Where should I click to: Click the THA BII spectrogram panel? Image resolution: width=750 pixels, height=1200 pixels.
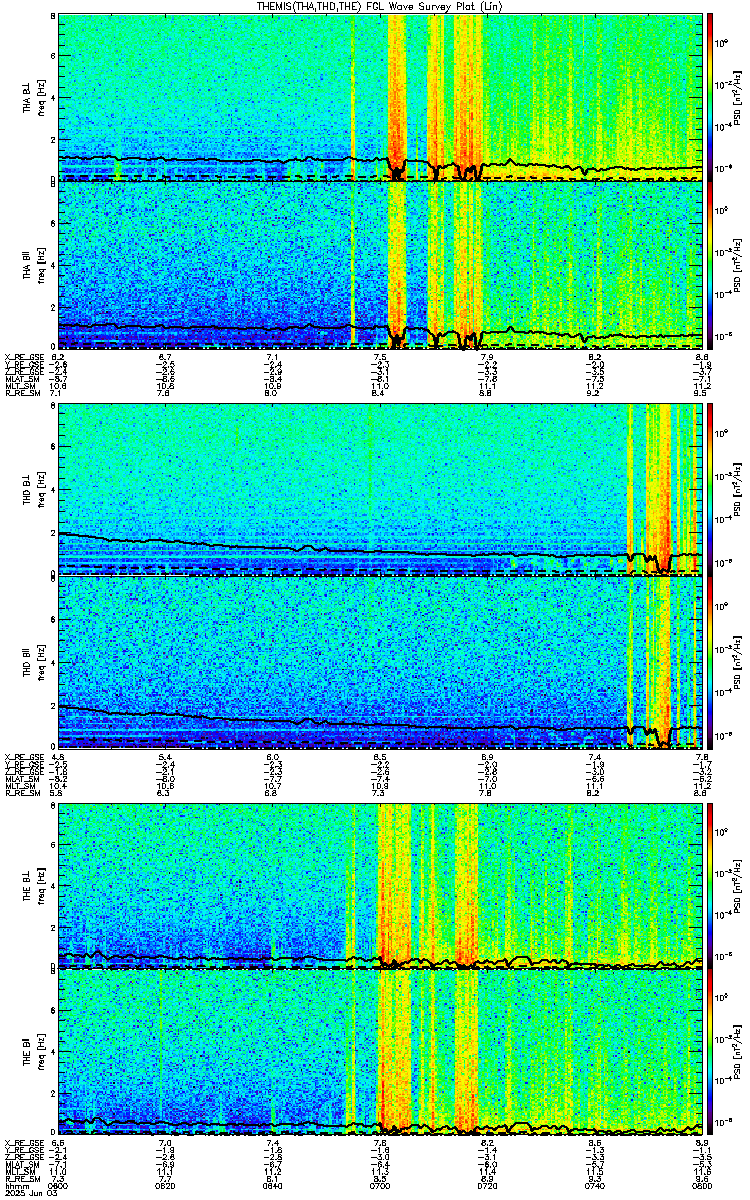click(380, 265)
